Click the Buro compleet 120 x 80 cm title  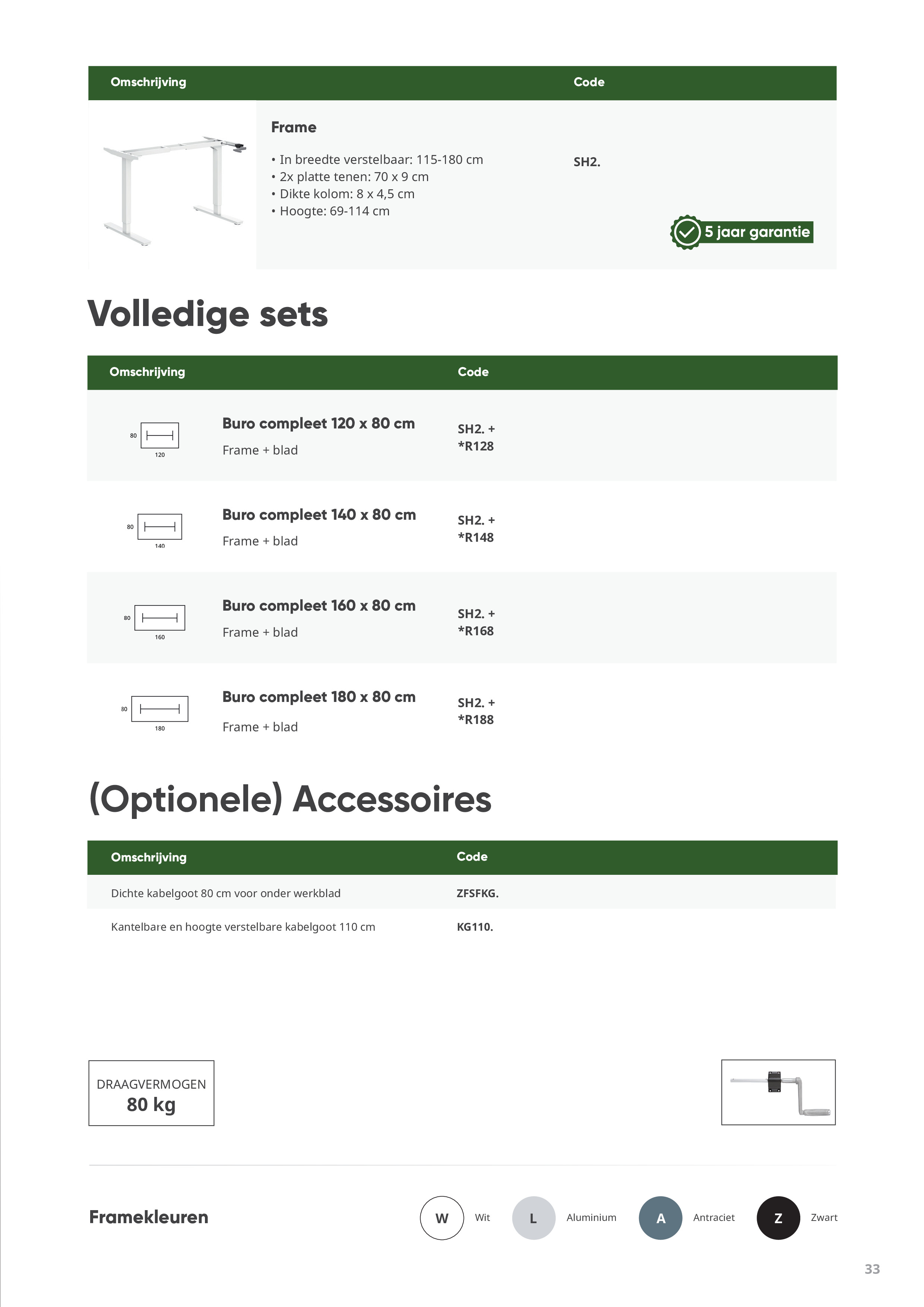[x=318, y=424]
